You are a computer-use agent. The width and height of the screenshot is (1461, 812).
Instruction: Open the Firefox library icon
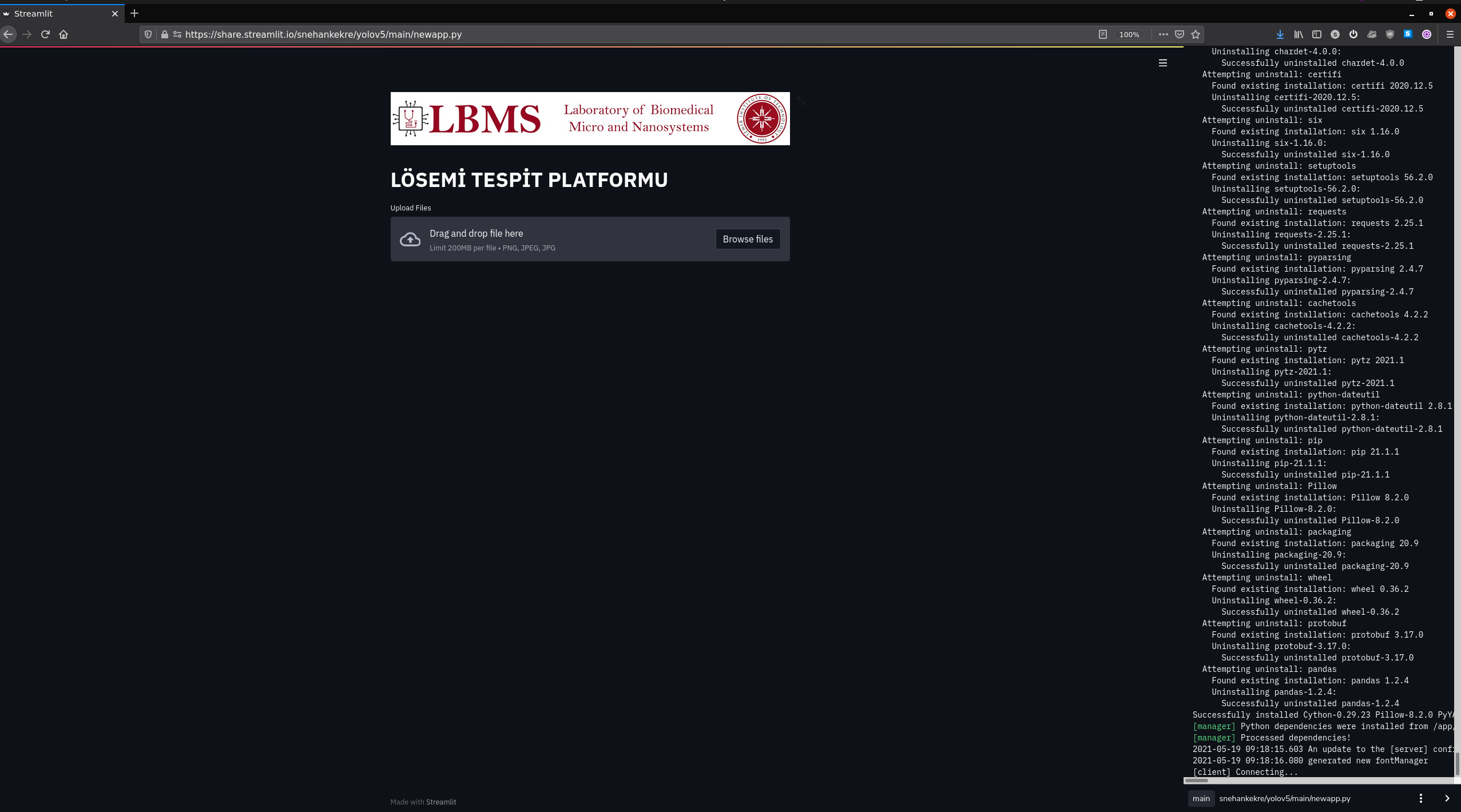[x=1299, y=34]
